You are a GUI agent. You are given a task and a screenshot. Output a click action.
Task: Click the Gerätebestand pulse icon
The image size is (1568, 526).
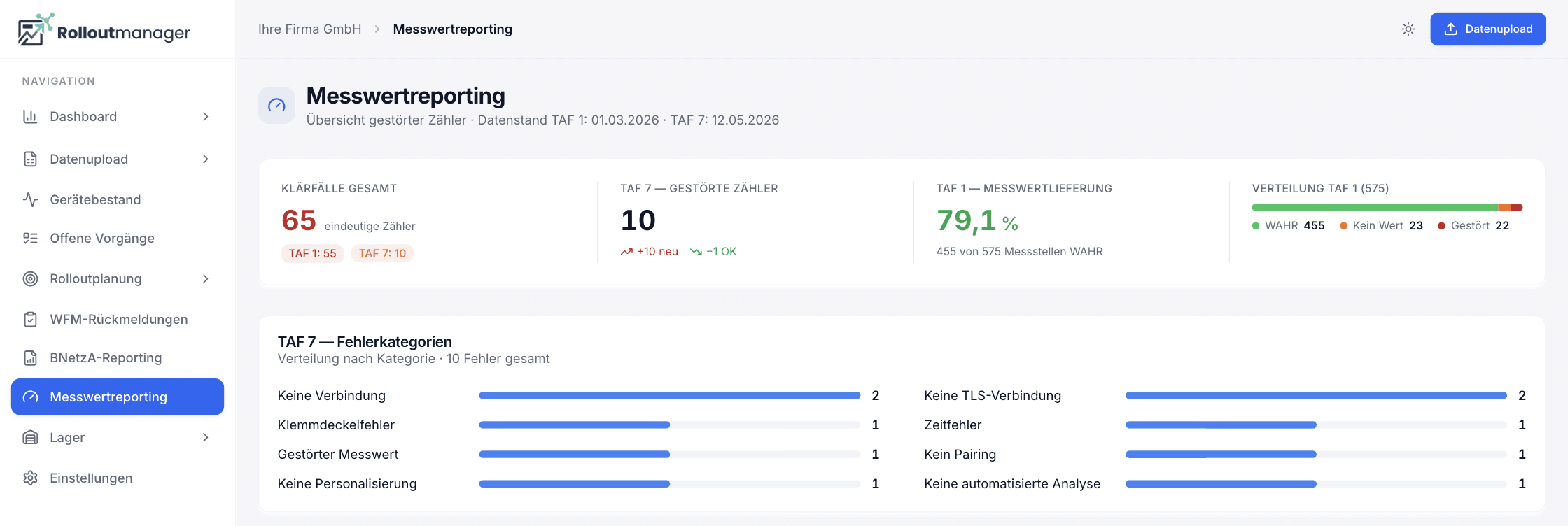(x=30, y=200)
